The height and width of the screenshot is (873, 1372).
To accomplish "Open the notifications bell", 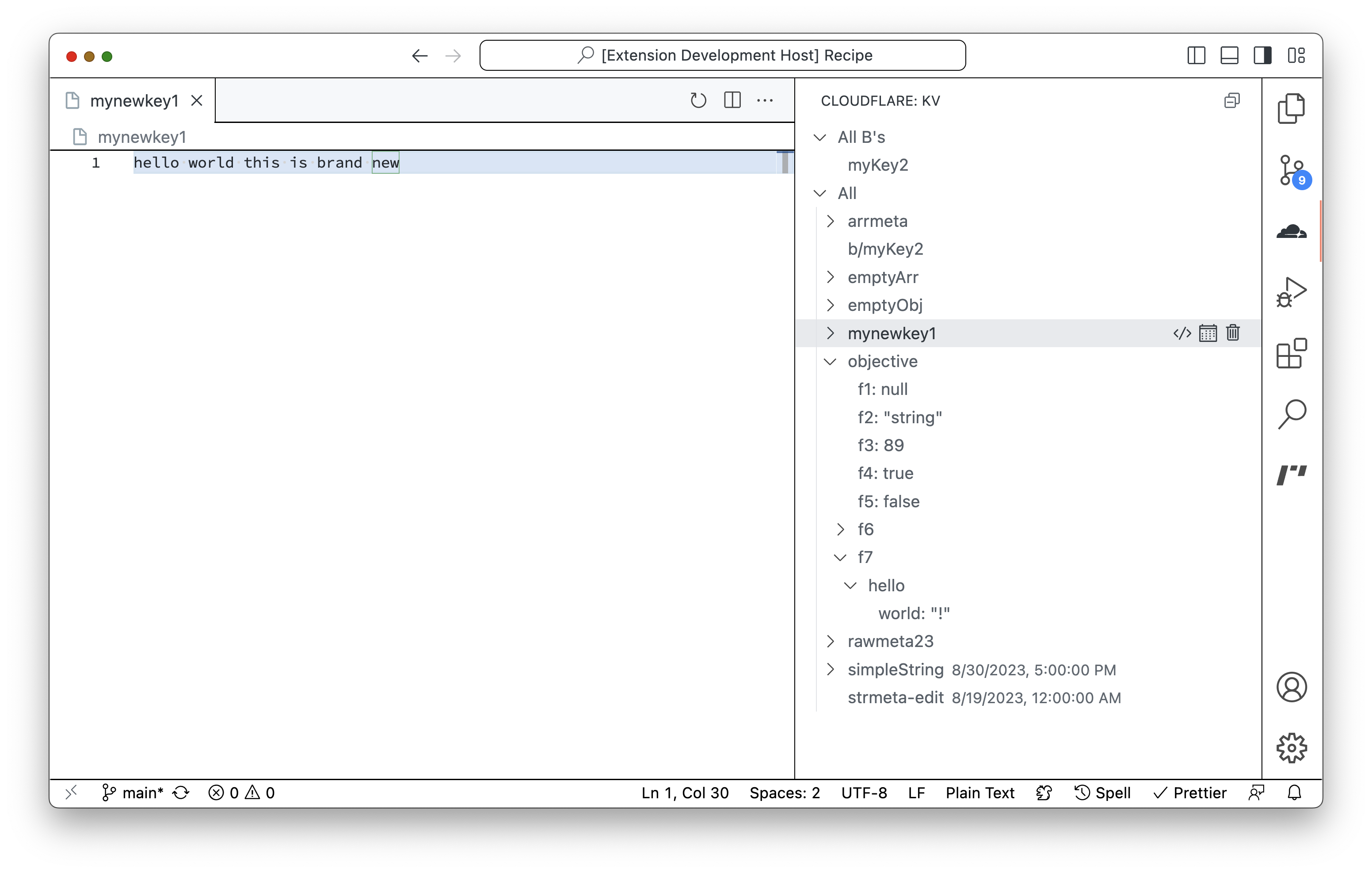I will (1295, 793).
